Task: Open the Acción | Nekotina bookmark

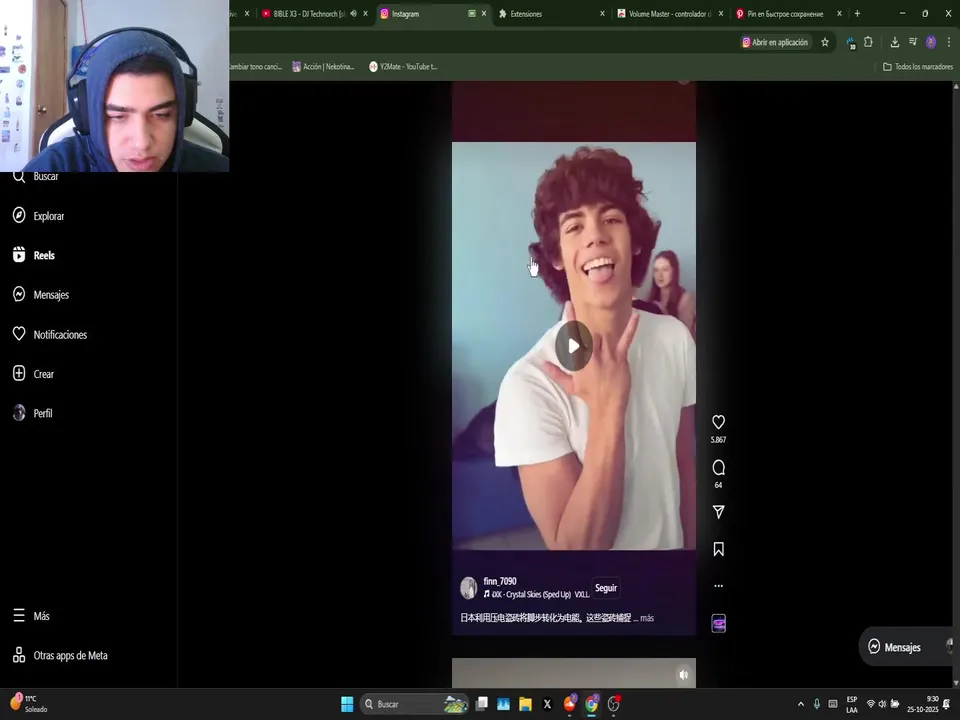Action: (x=323, y=67)
